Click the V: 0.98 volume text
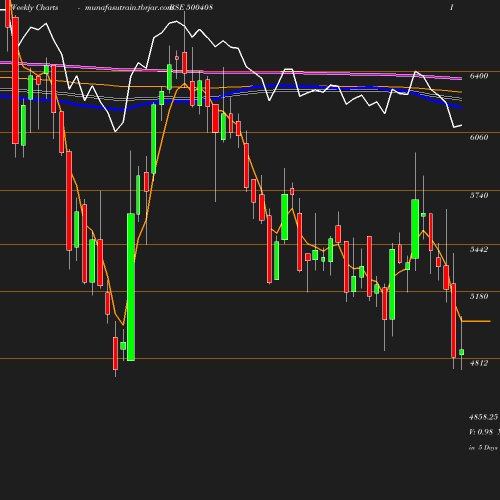 481,432
